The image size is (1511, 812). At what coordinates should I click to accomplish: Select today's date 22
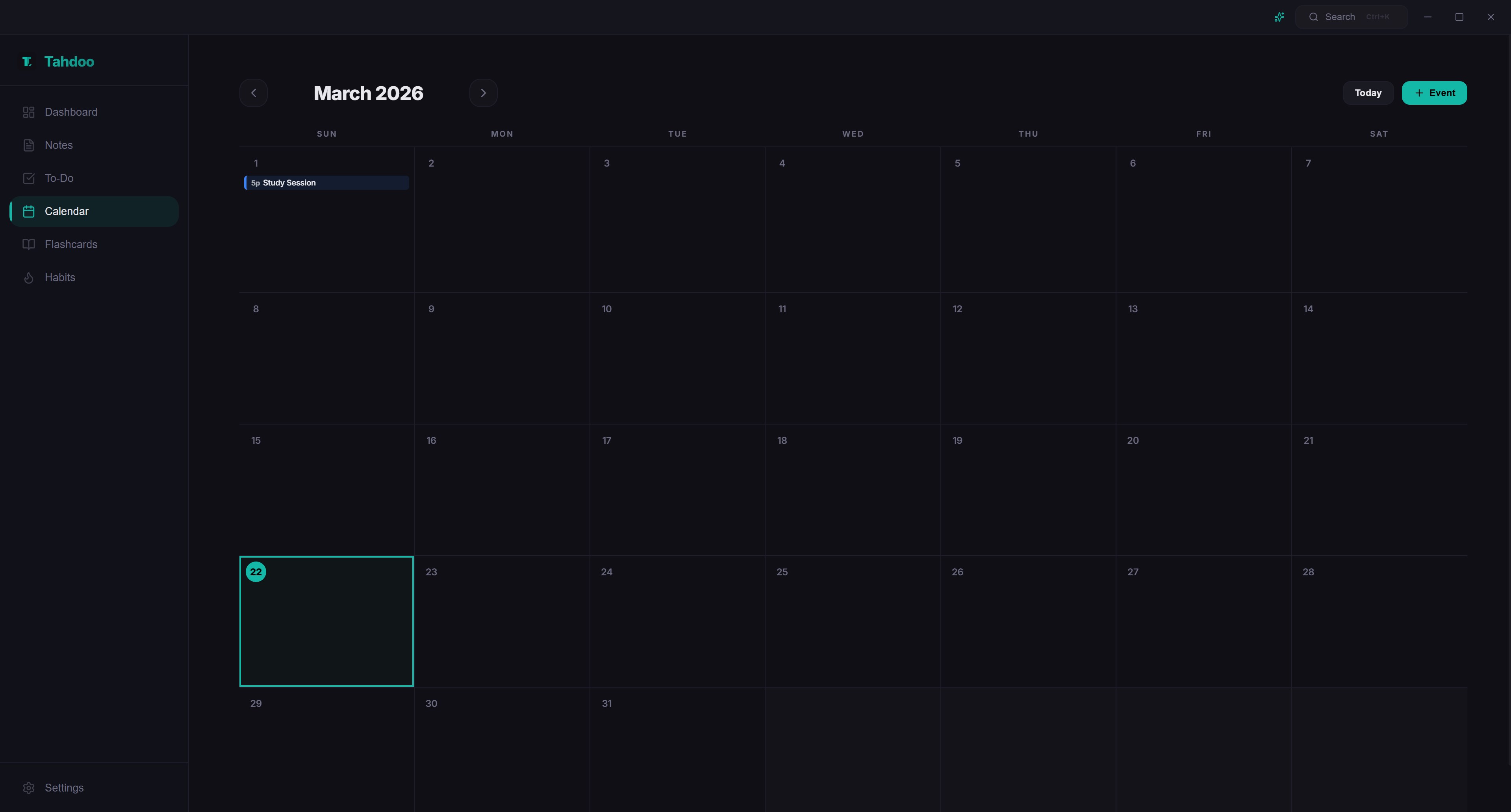pos(326,621)
